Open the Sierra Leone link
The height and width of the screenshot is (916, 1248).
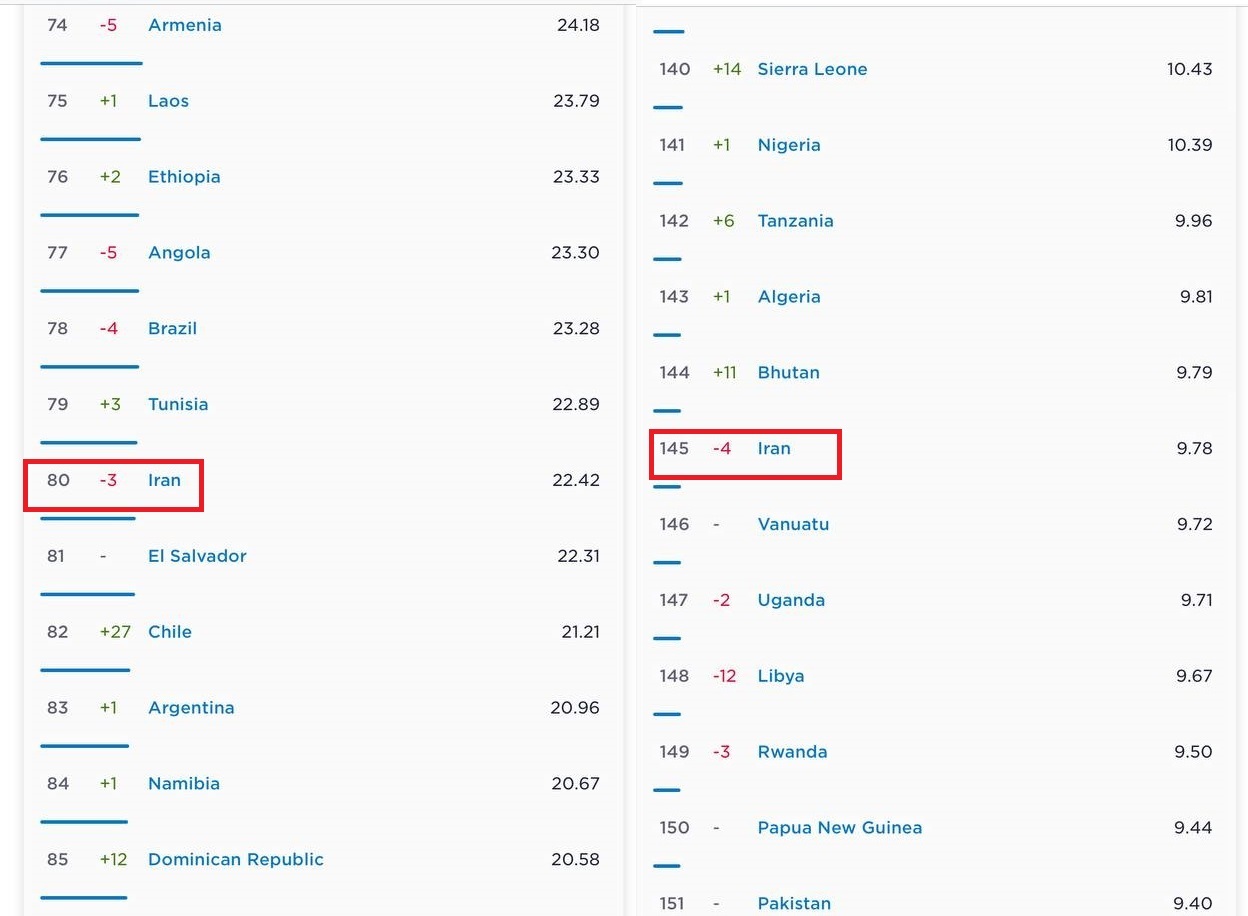(x=812, y=69)
